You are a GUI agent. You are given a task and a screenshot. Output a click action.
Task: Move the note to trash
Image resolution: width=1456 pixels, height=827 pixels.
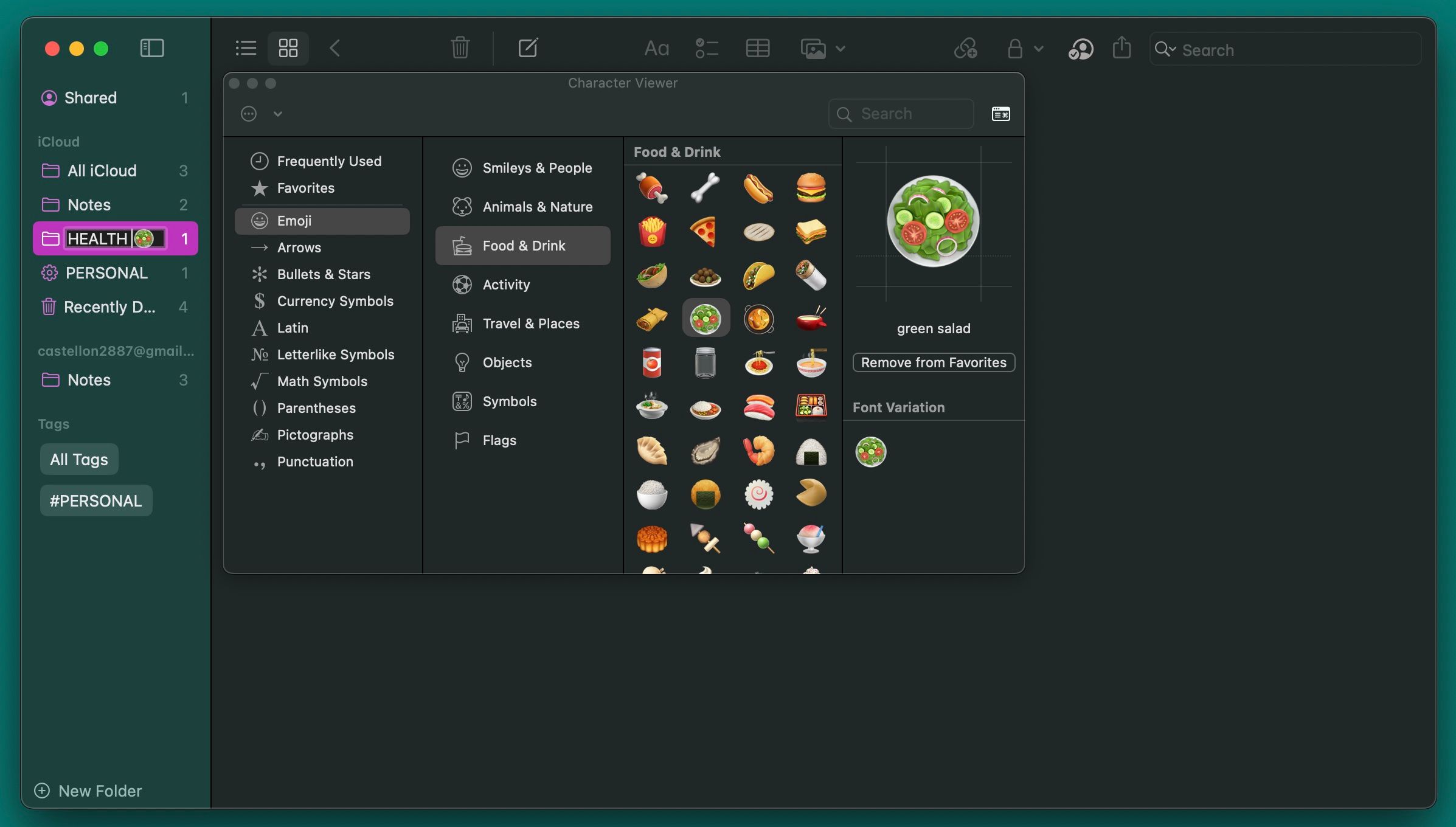[x=460, y=48]
